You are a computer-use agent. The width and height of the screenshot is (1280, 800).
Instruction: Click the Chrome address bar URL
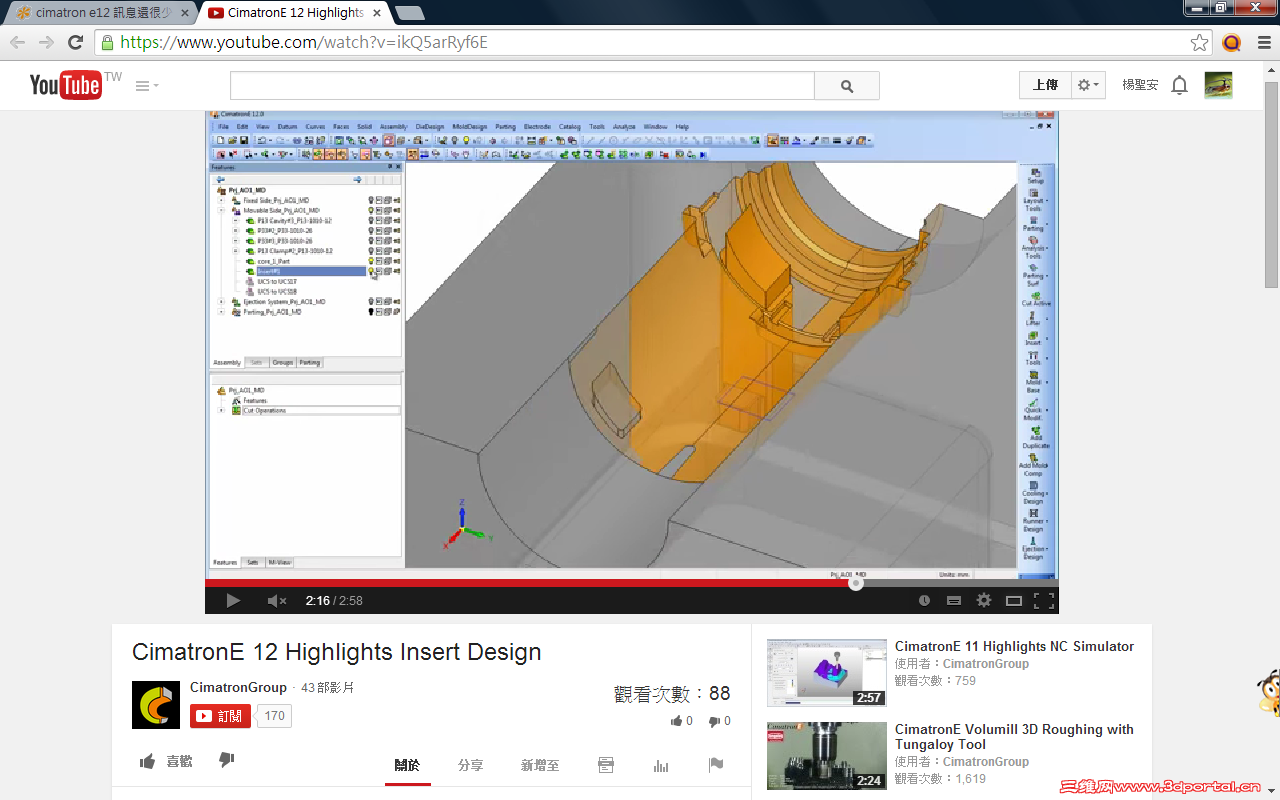pyautogui.click(x=304, y=42)
